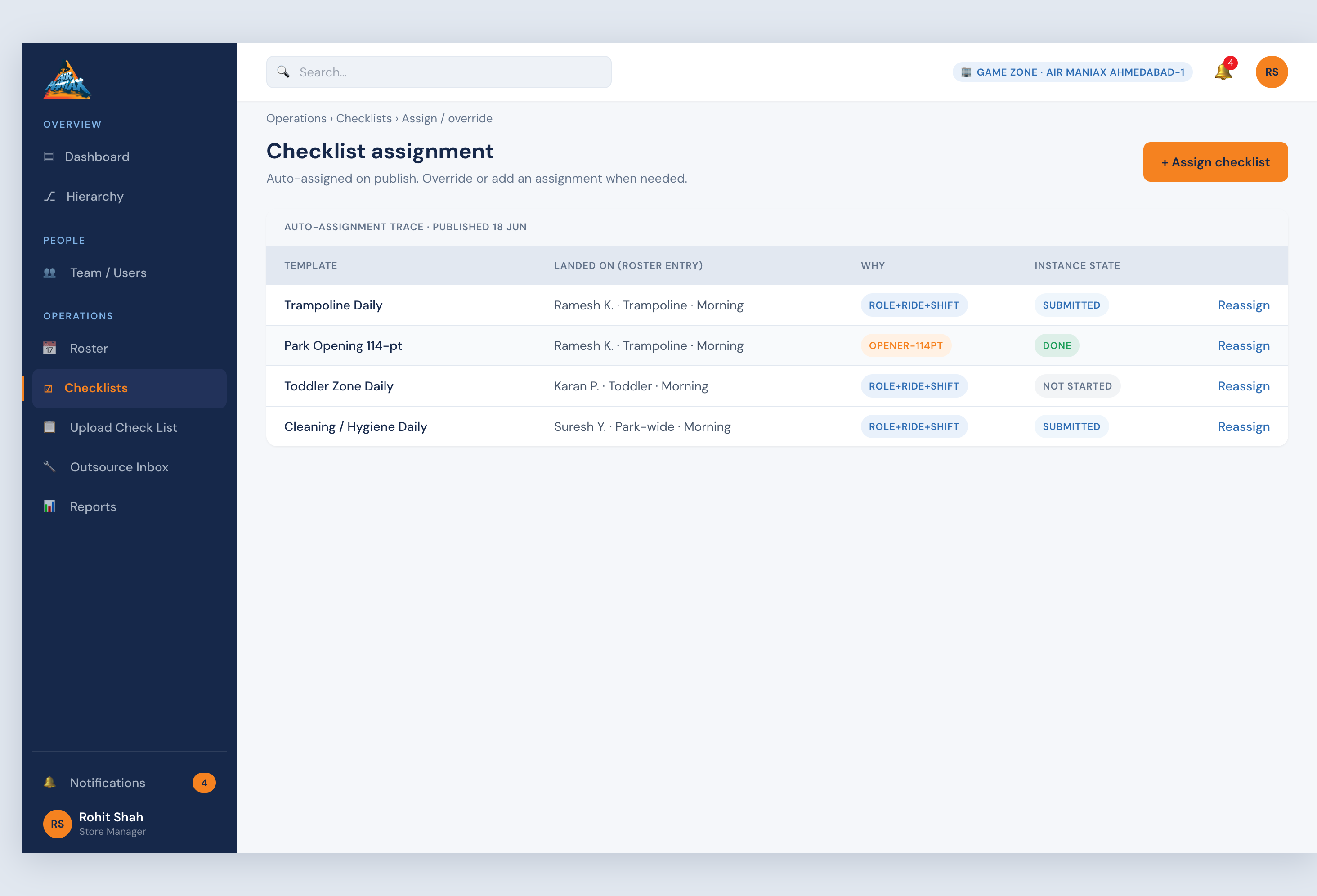Open the Dashboard menu item
1317x896 pixels.
(x=129, y=157)
